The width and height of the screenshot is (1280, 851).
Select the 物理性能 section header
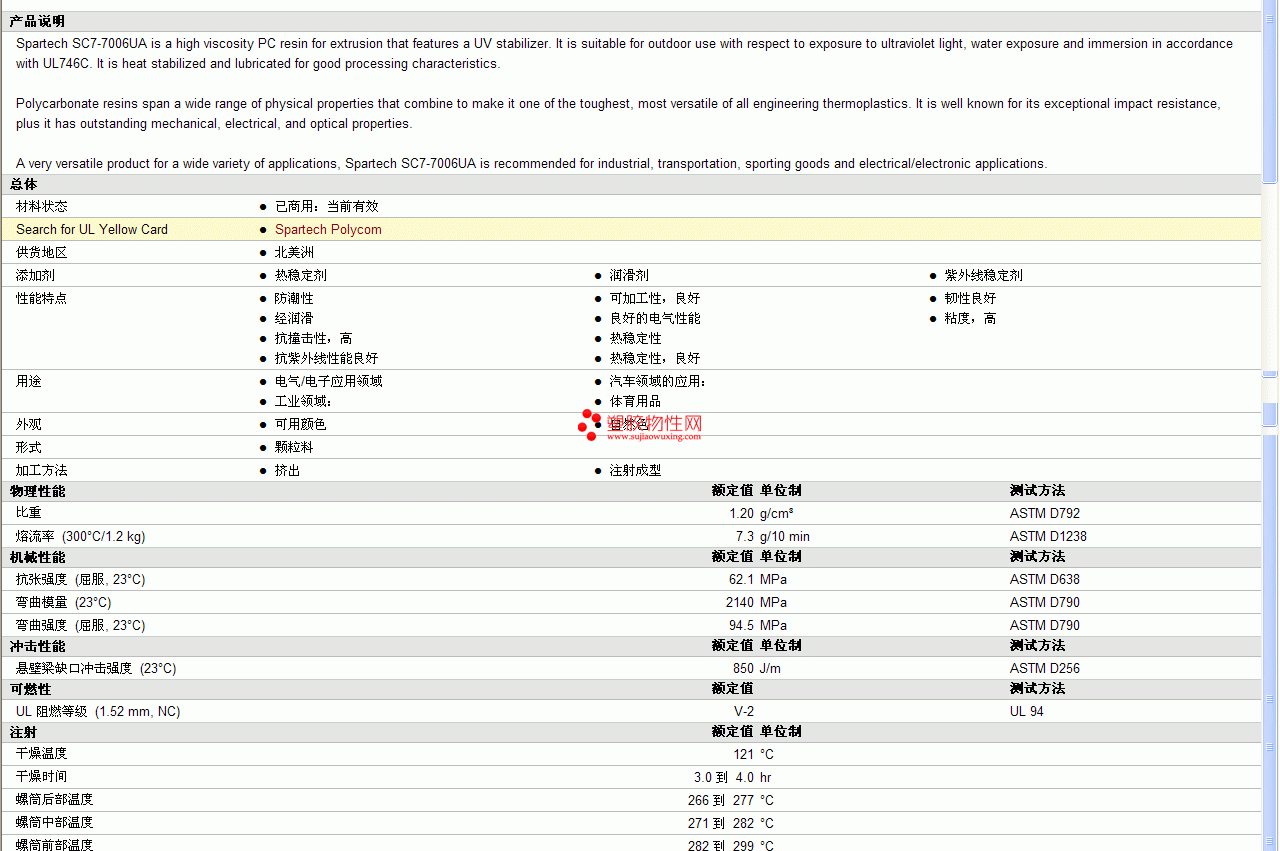click(x=37, y=491)
